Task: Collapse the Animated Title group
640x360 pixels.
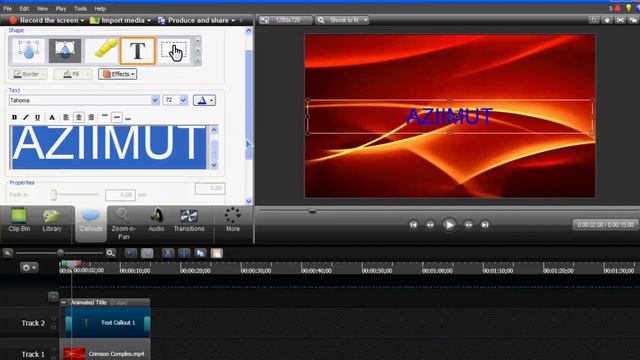Action: (x=64, y=302)
